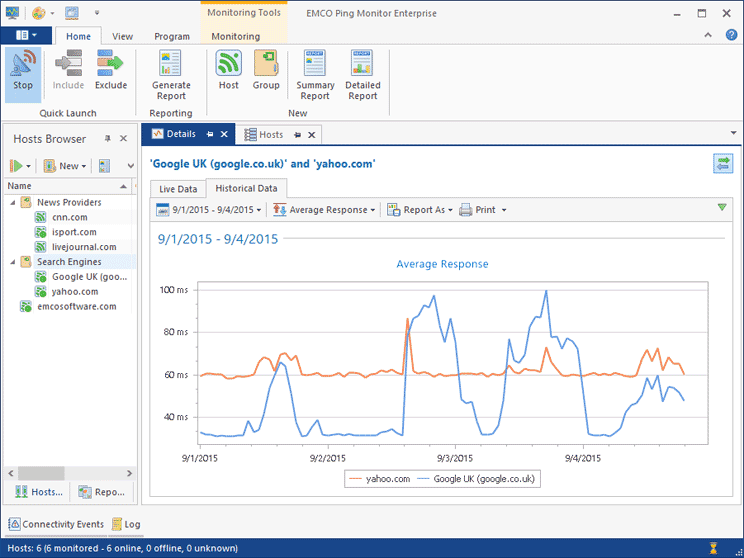Switch to the Live Data tab
Viewport: 744px width, 558px height.
pyautogui.click(x=178, y=189)
